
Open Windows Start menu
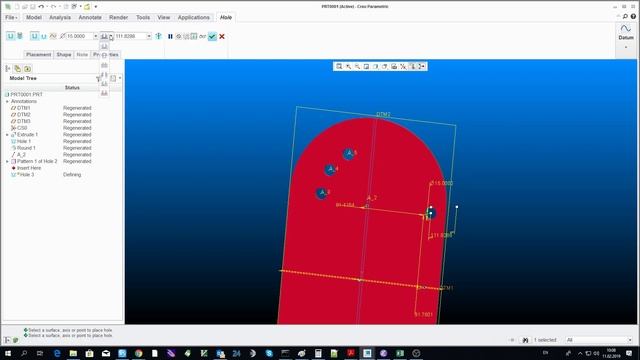7,353
